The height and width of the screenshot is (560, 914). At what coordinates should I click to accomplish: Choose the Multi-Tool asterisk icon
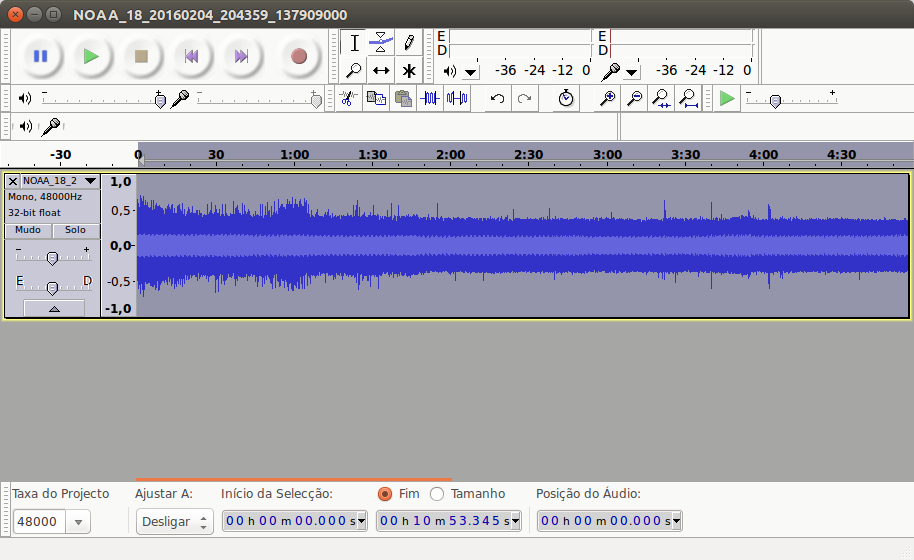click(409, 71)
